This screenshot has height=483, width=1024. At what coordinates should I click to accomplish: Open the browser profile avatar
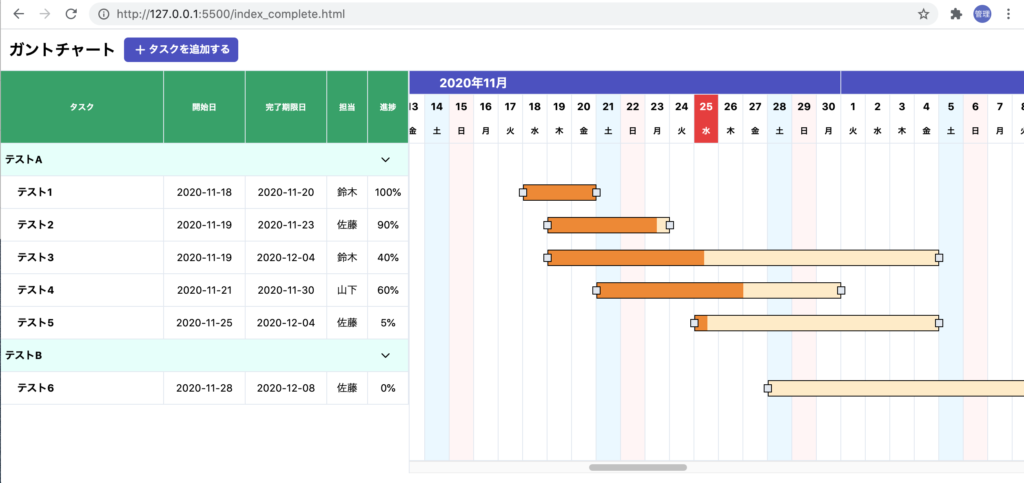click(982, 14)
